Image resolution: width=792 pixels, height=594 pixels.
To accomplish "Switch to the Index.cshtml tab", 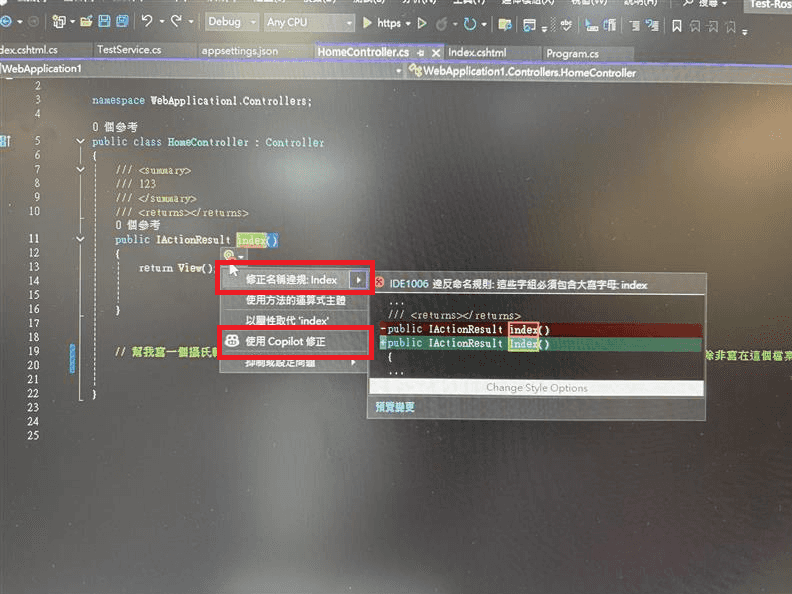I will [x=477, y=53].
